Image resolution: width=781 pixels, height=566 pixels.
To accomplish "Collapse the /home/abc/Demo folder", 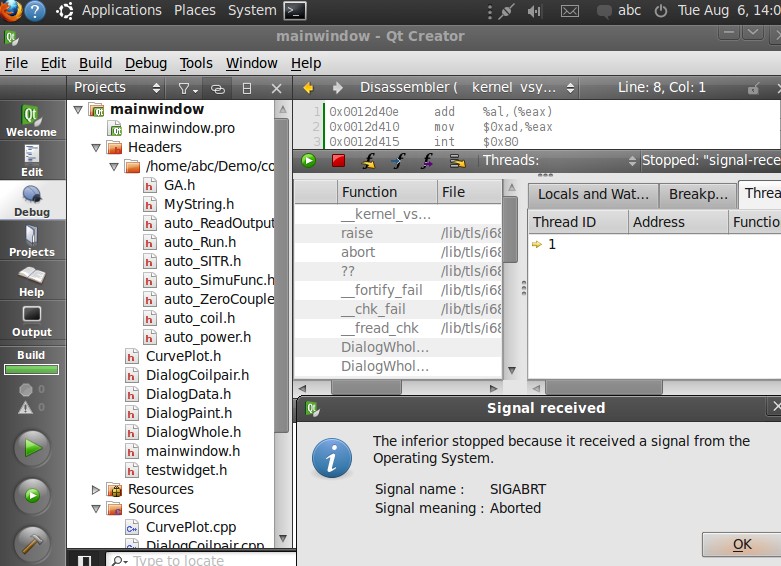I will coord(114,166).
